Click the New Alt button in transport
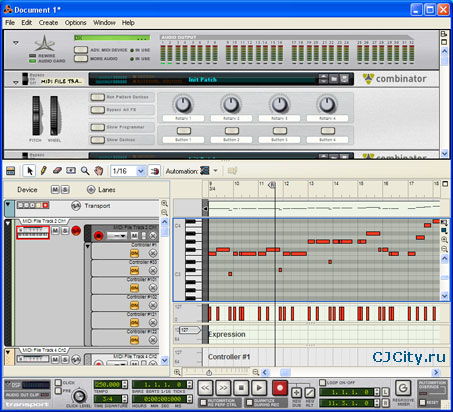The image size is (453, 412). point(310,393)
